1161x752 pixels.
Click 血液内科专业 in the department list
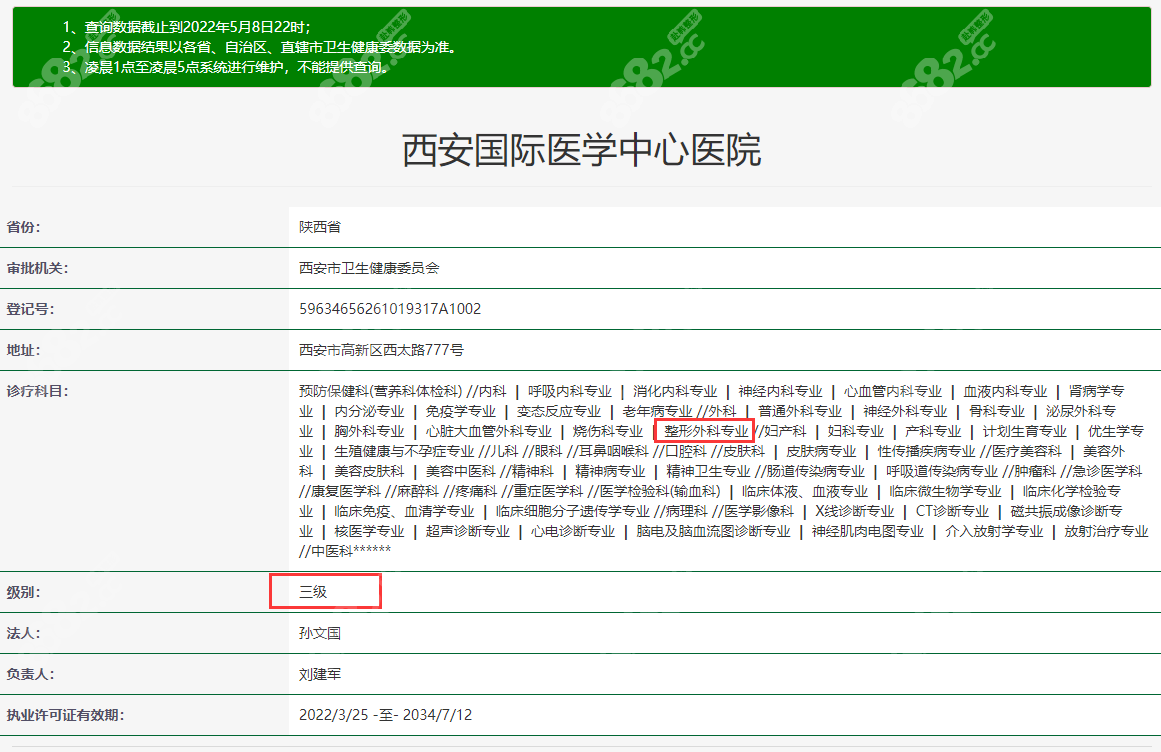point(1005,392)
